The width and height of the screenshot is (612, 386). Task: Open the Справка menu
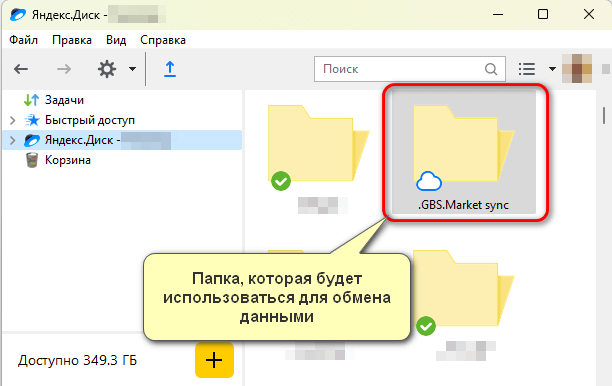click(x=163, y=40)
